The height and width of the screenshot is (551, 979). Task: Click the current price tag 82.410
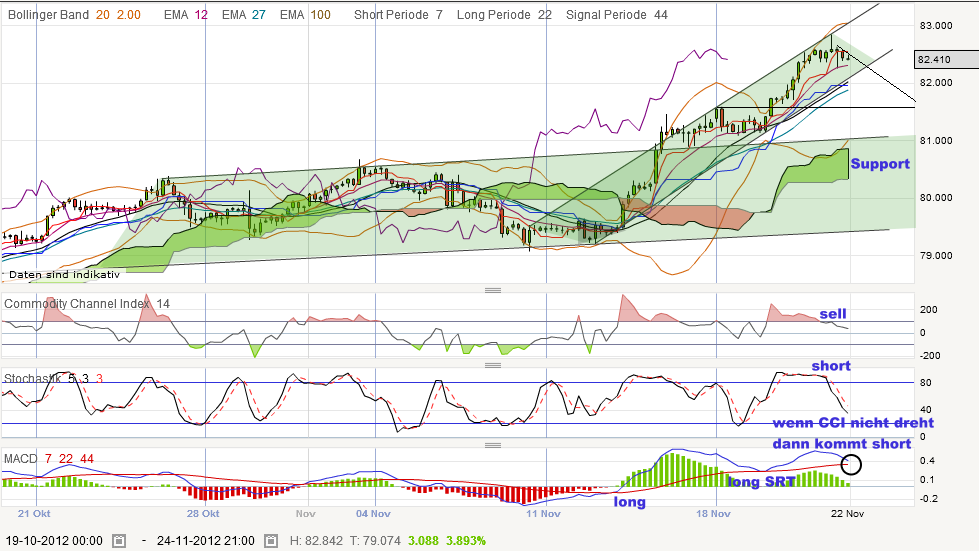[x=946, y=59]
